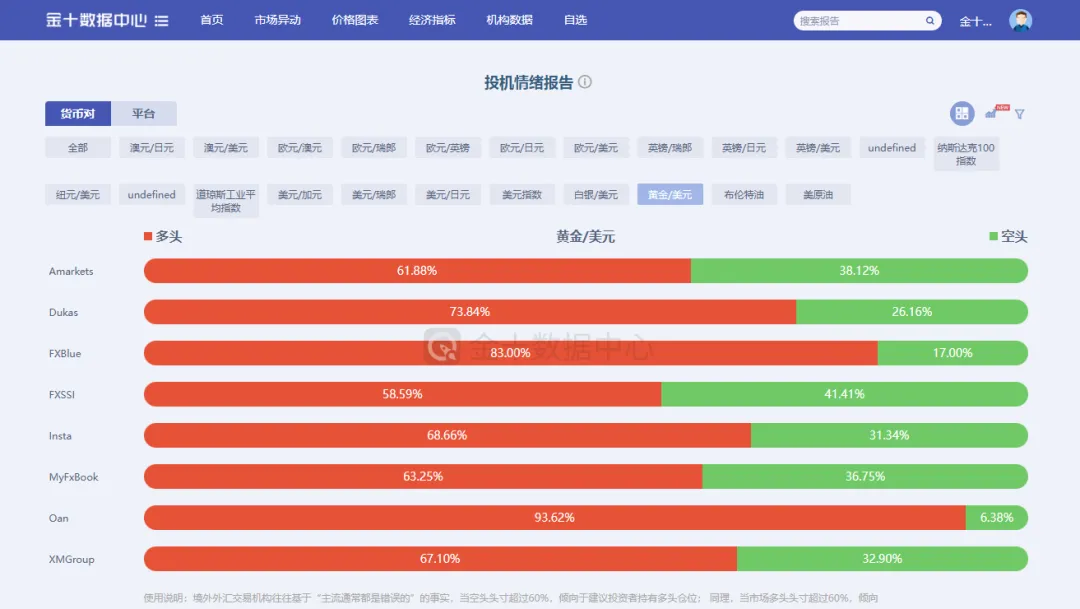Click the XMGroup platform label

pyautogui.click(x=72, y=559)
